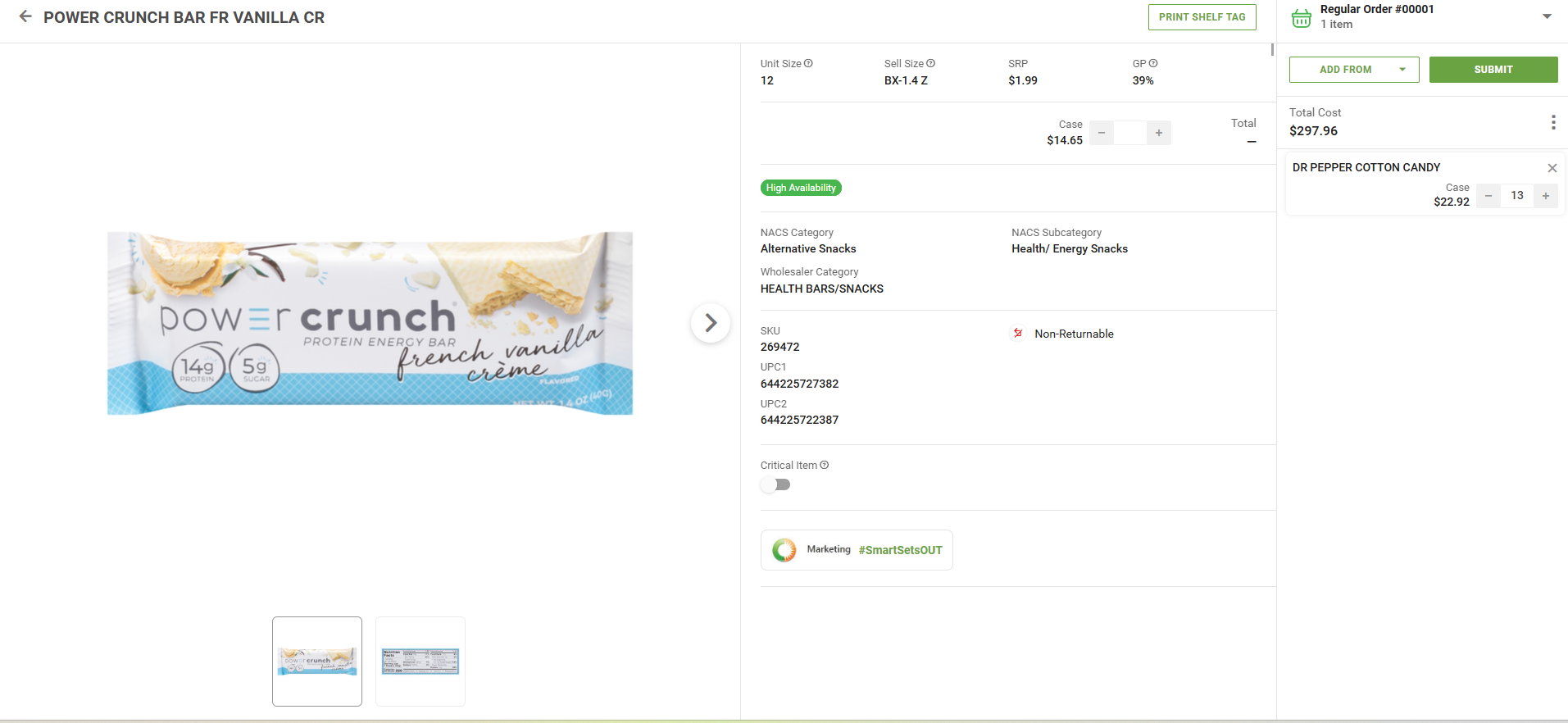Open the #SmartSetsOUT marketing link
This screenshot has height=723, width=1568.
(x=900, y=550)
